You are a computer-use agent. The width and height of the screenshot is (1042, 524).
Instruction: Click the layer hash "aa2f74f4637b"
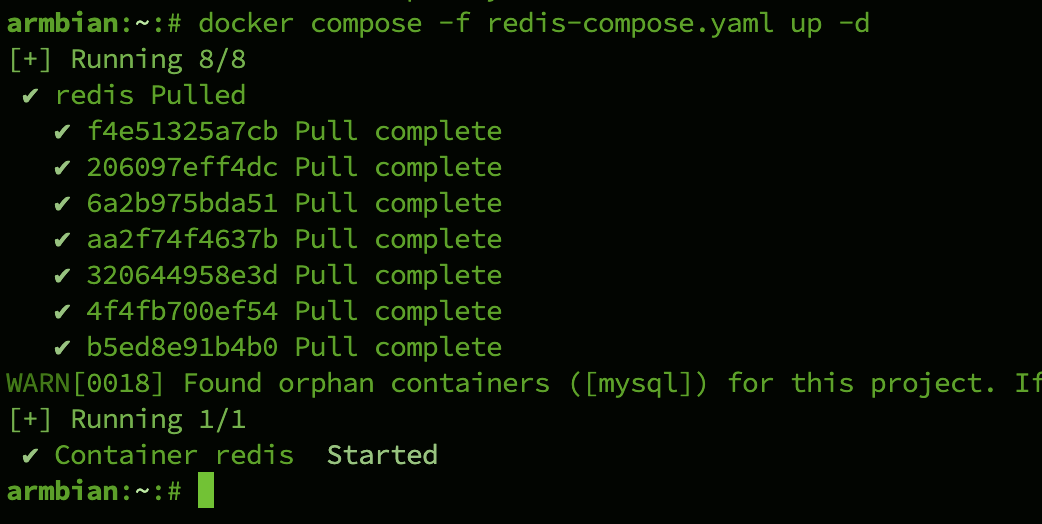pyautogui.click(x=182, y=240)
